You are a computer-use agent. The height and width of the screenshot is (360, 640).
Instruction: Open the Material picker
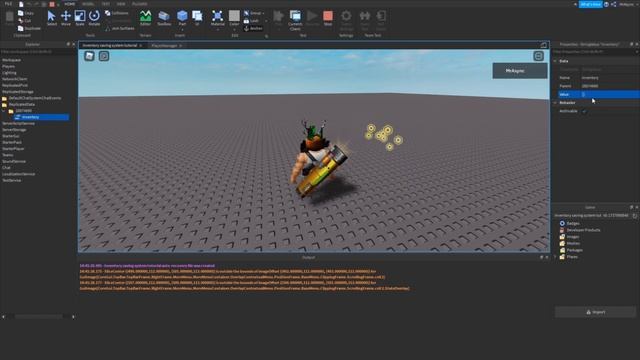tap(218, 18)
